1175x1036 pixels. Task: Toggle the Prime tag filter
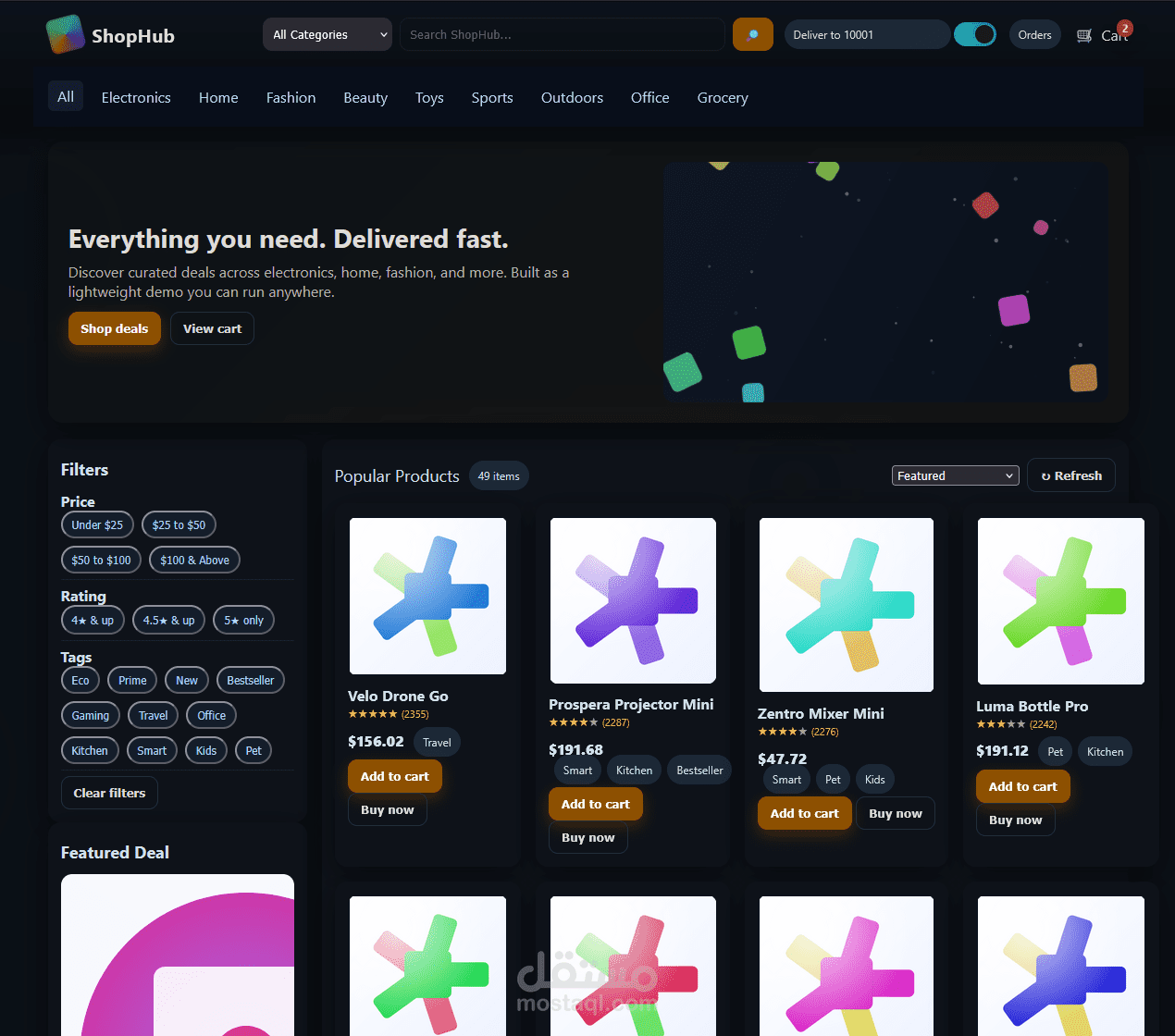point(132,680)
